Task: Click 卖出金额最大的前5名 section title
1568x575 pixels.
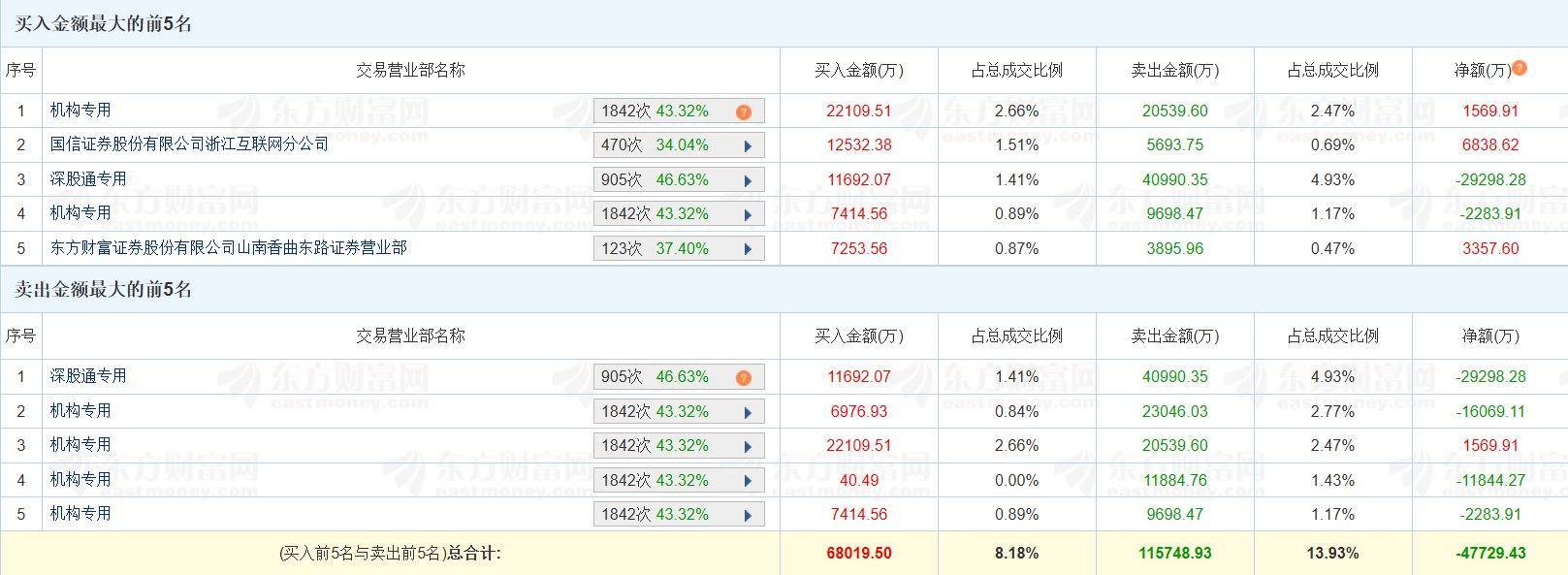Action: pyautogui.click(x=104, y=289)
